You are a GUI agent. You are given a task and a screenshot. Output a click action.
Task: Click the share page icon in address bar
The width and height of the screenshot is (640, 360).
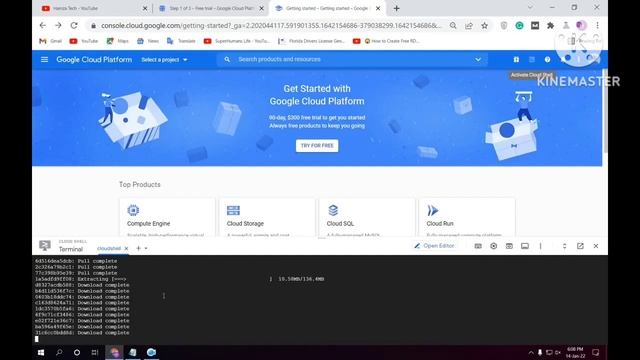pos(469,25)
